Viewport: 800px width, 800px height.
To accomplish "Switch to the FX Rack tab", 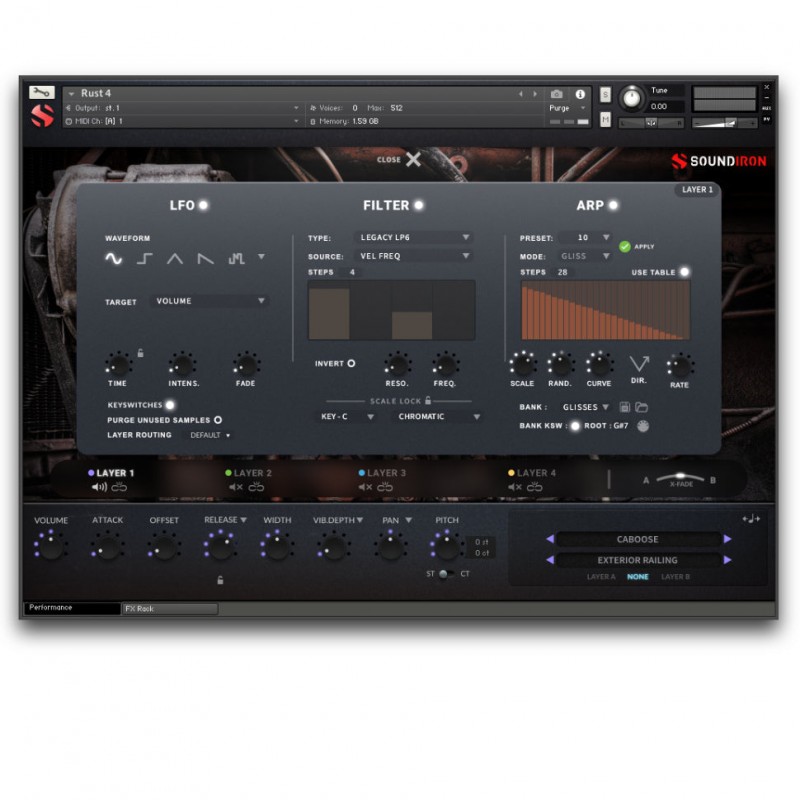I will (x=168, y=608).
